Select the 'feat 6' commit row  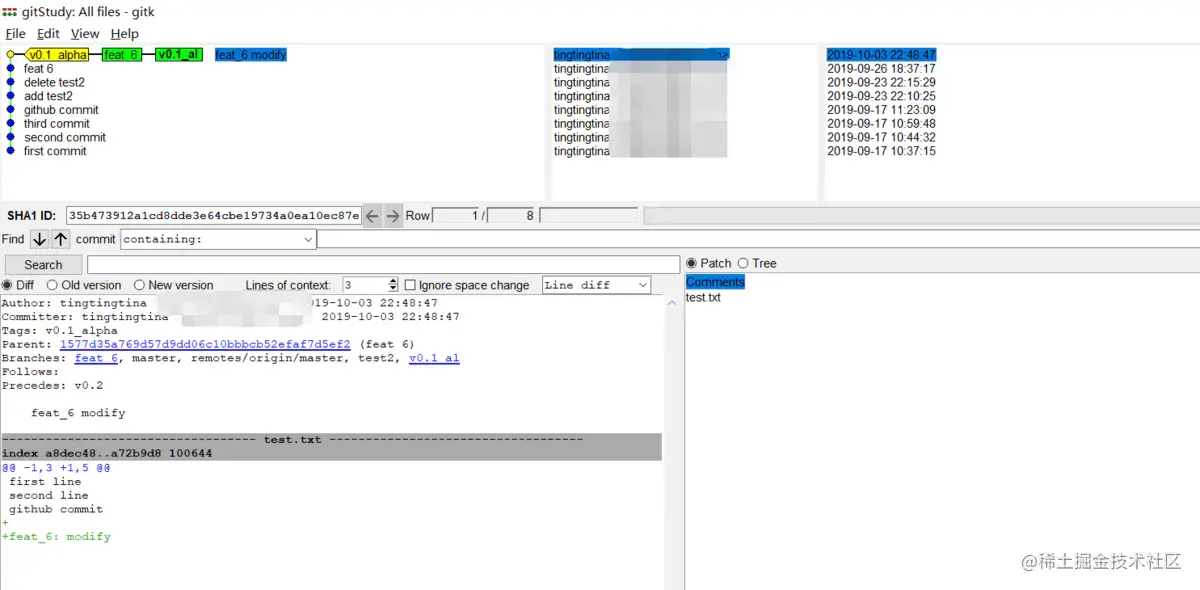pos(39,69)
